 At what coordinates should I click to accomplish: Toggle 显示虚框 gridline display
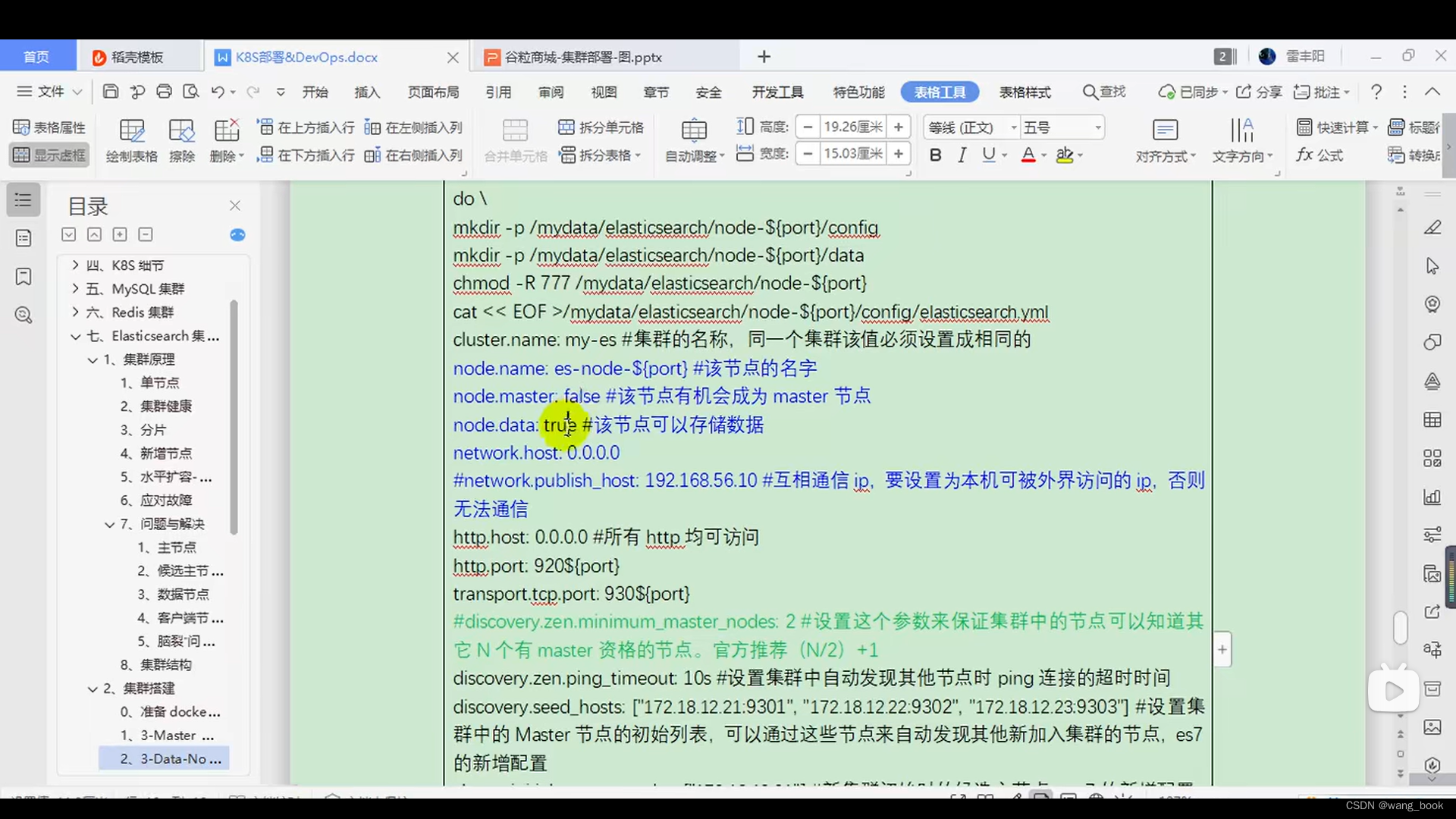[x=48, y=155]
